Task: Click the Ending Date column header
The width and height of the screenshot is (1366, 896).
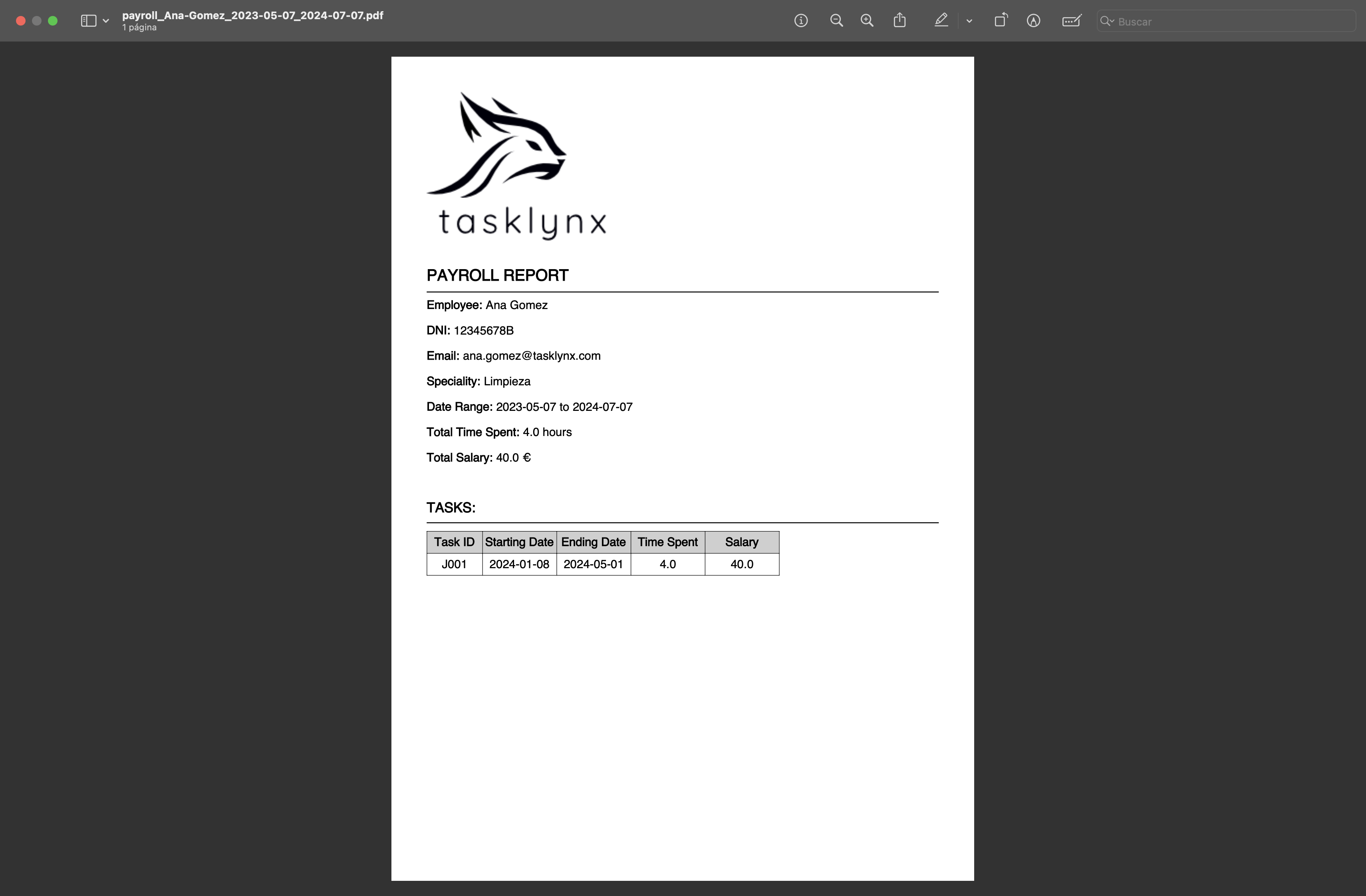Action: 594,543
